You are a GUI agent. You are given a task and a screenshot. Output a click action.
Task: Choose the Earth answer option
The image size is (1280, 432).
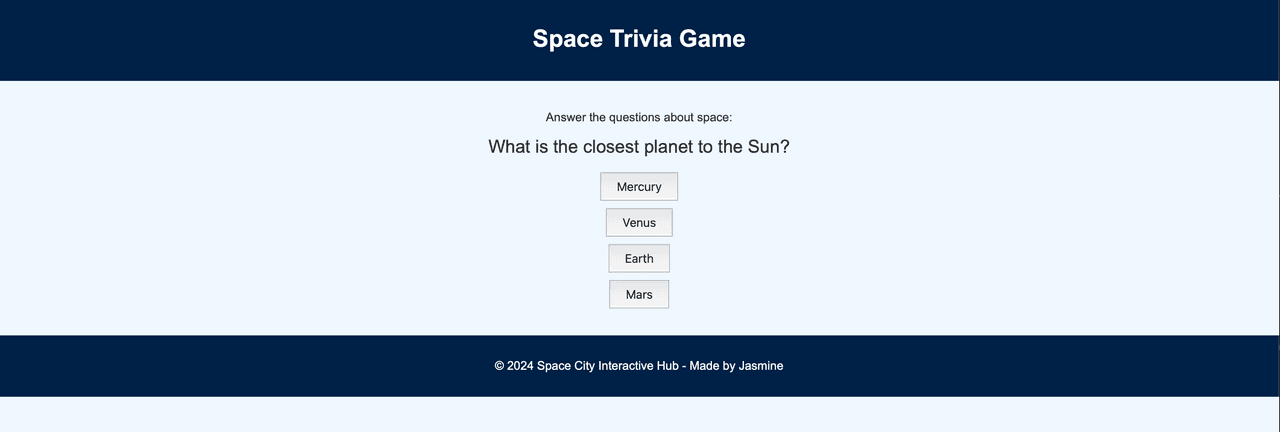tap(639, 259)
